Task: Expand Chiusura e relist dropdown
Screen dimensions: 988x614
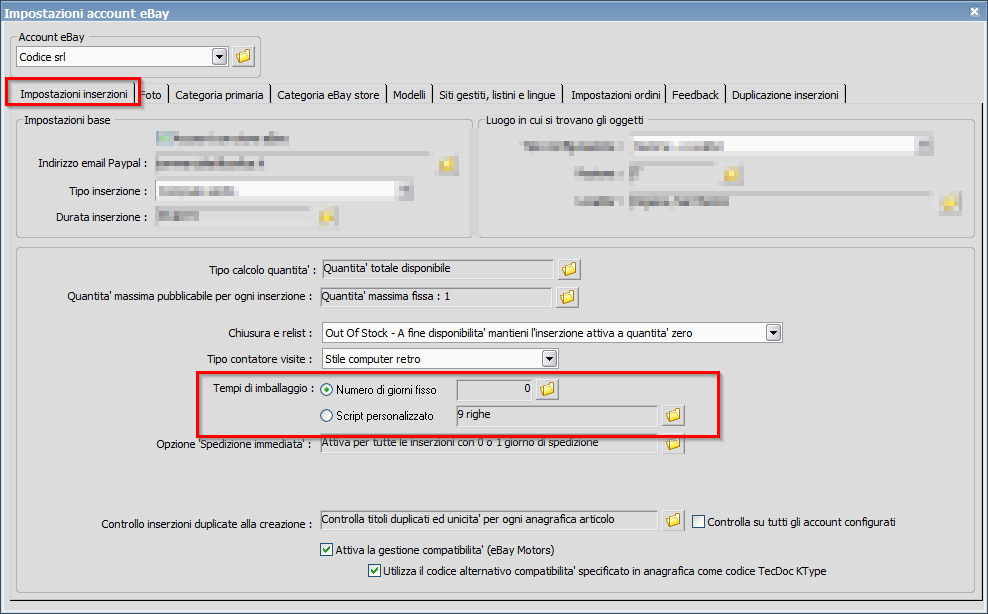Action: click(773, 333)
